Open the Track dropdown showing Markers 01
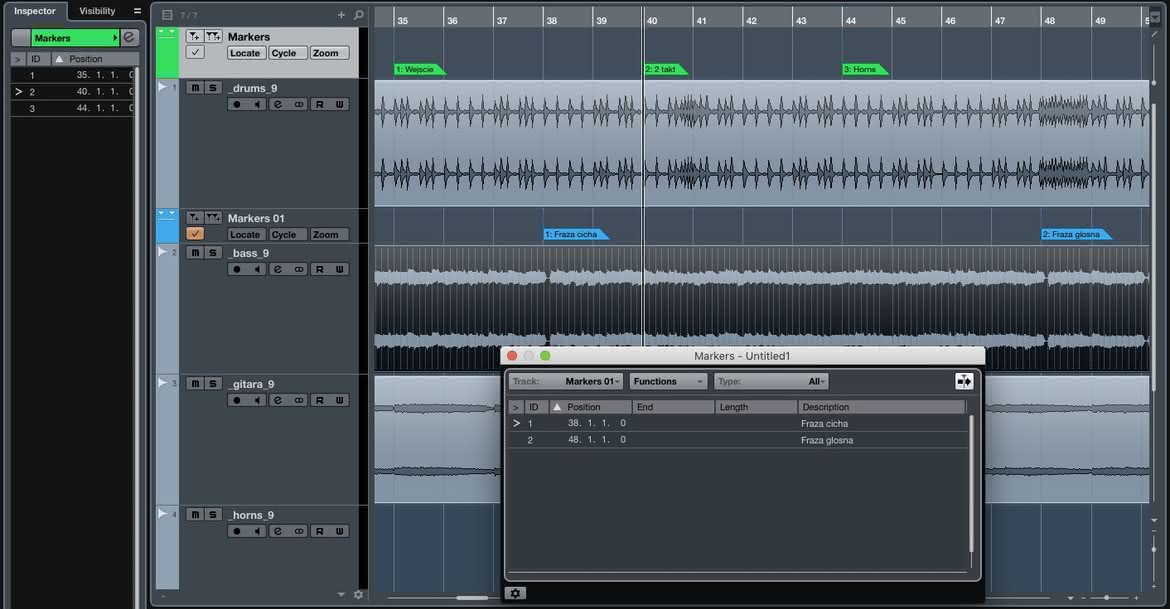Viewport: 1170px width, 609px height. pos(566,381)
